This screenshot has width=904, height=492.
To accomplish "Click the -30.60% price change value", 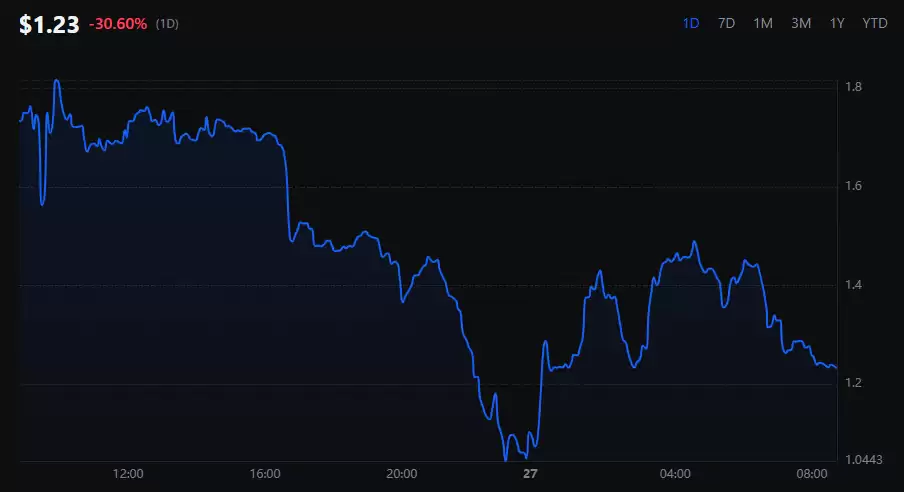I will click(118, 24).
